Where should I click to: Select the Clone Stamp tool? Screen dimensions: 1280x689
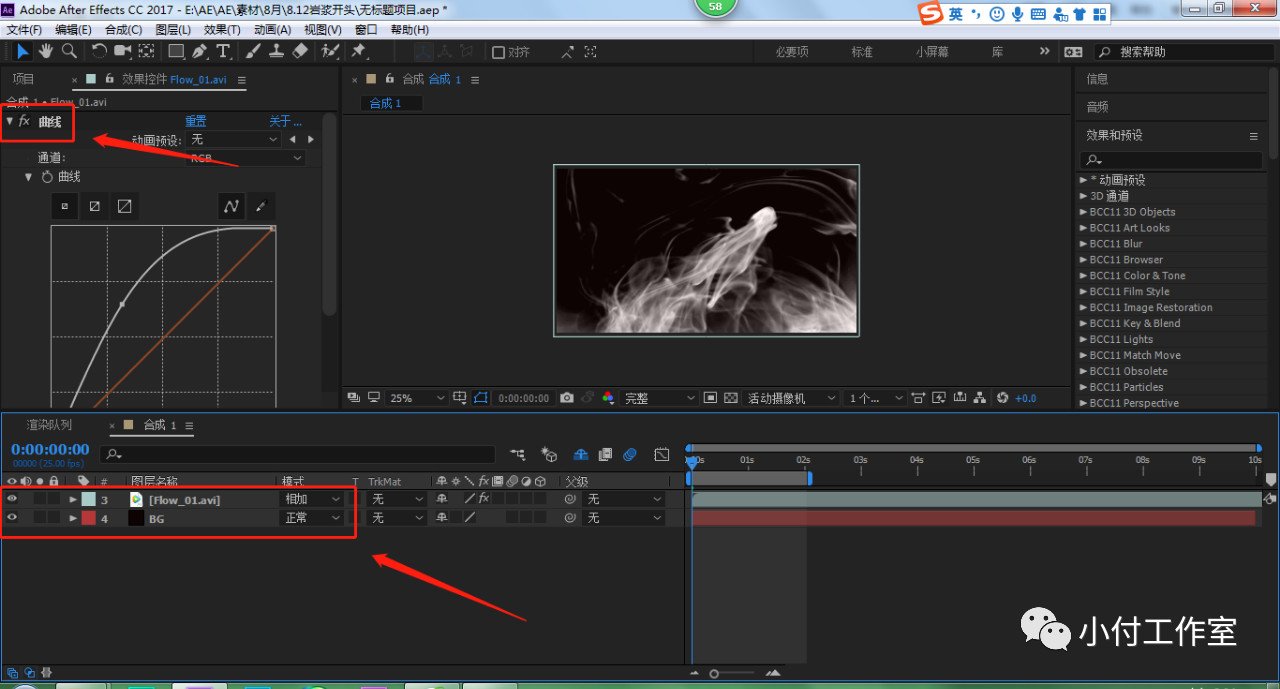coord(276,51)
